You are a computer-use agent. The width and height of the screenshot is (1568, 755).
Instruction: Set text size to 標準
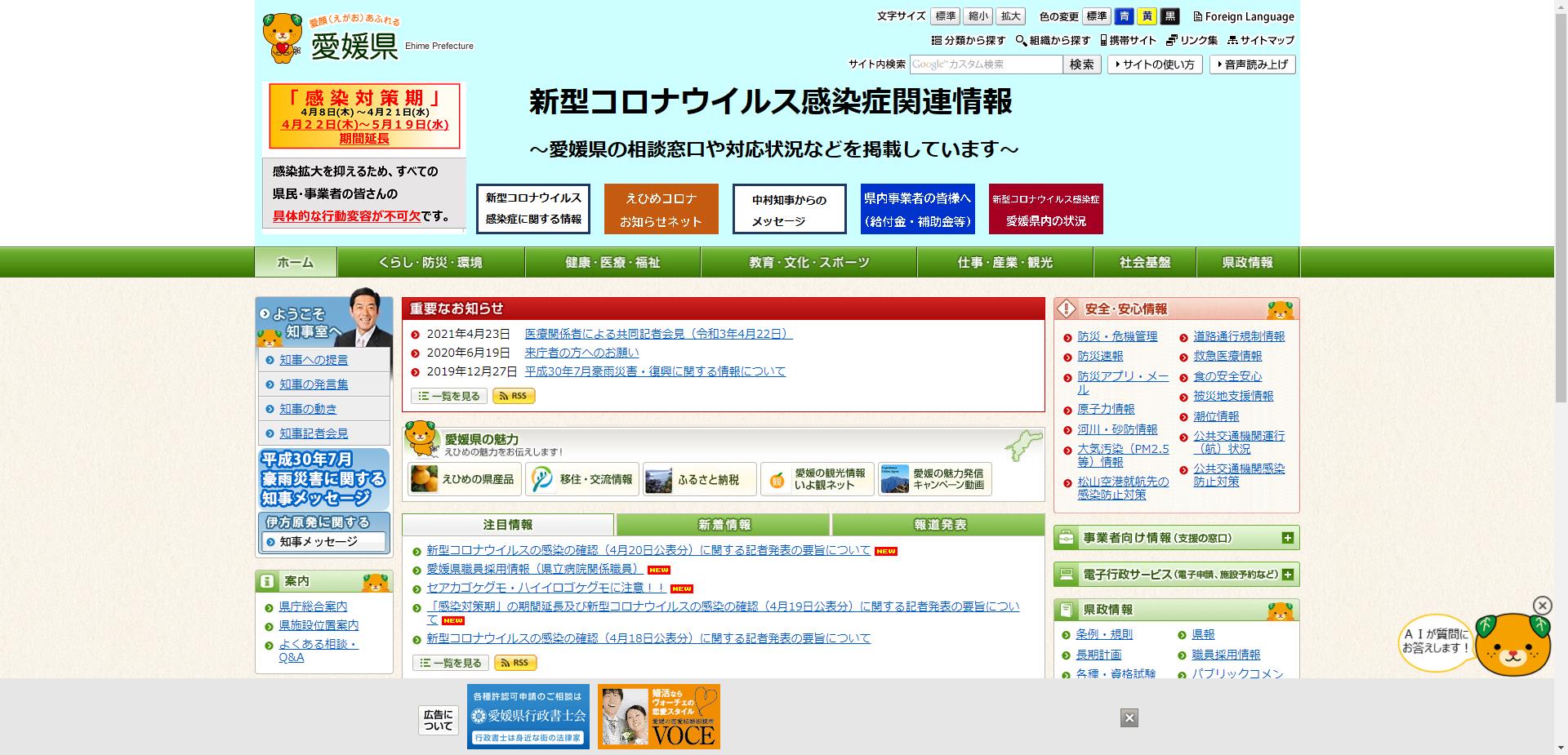[945, 16]
